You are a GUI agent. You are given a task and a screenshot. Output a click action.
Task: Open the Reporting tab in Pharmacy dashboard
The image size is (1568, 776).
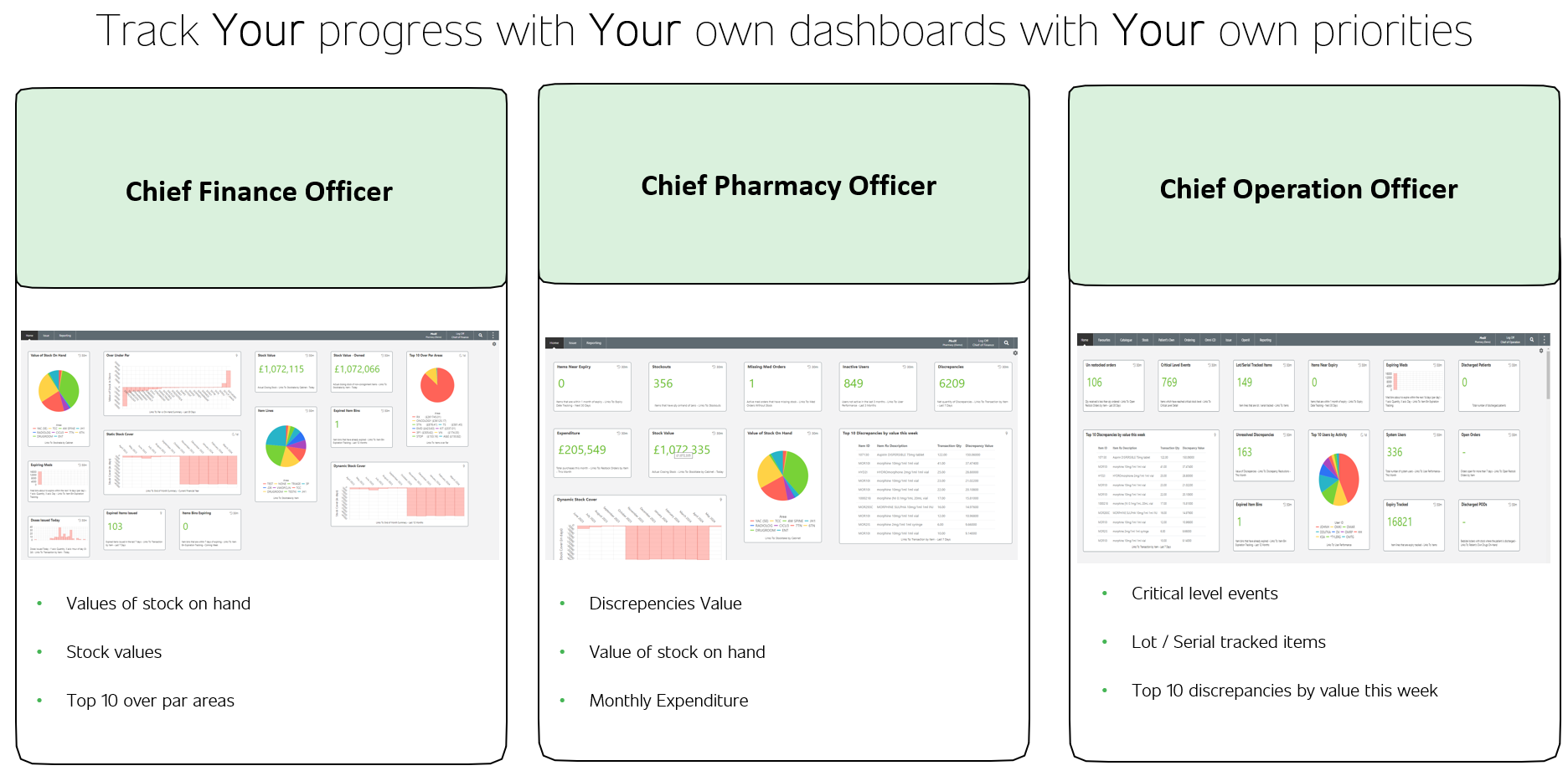point(594,343)
